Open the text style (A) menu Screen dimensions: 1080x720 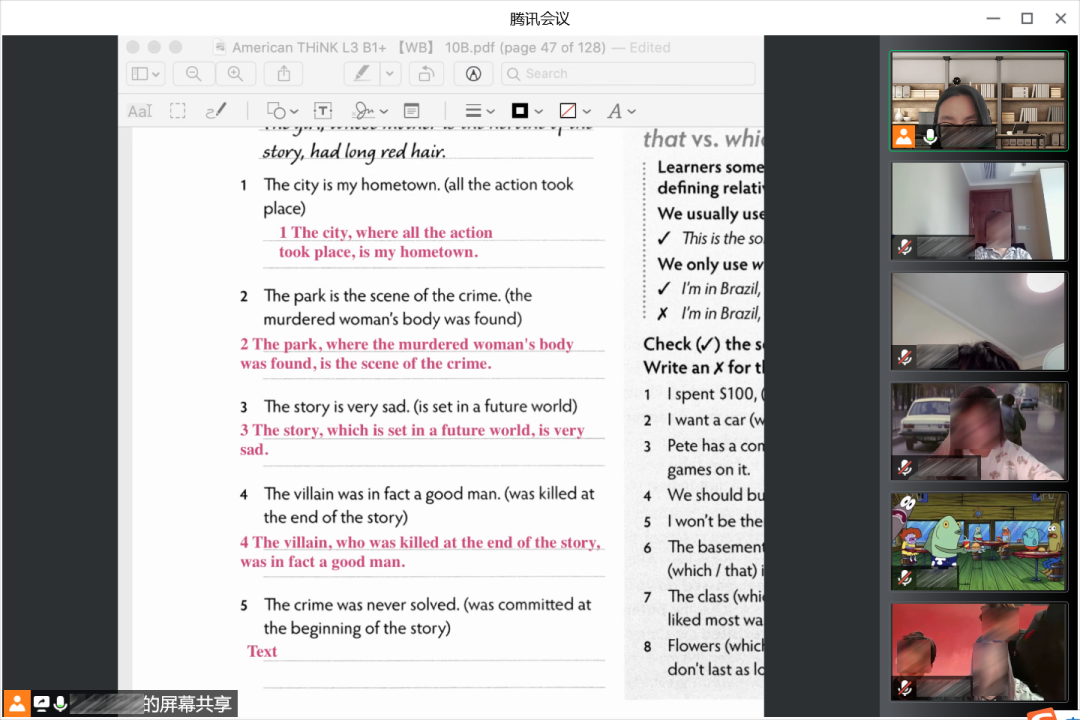621,111
